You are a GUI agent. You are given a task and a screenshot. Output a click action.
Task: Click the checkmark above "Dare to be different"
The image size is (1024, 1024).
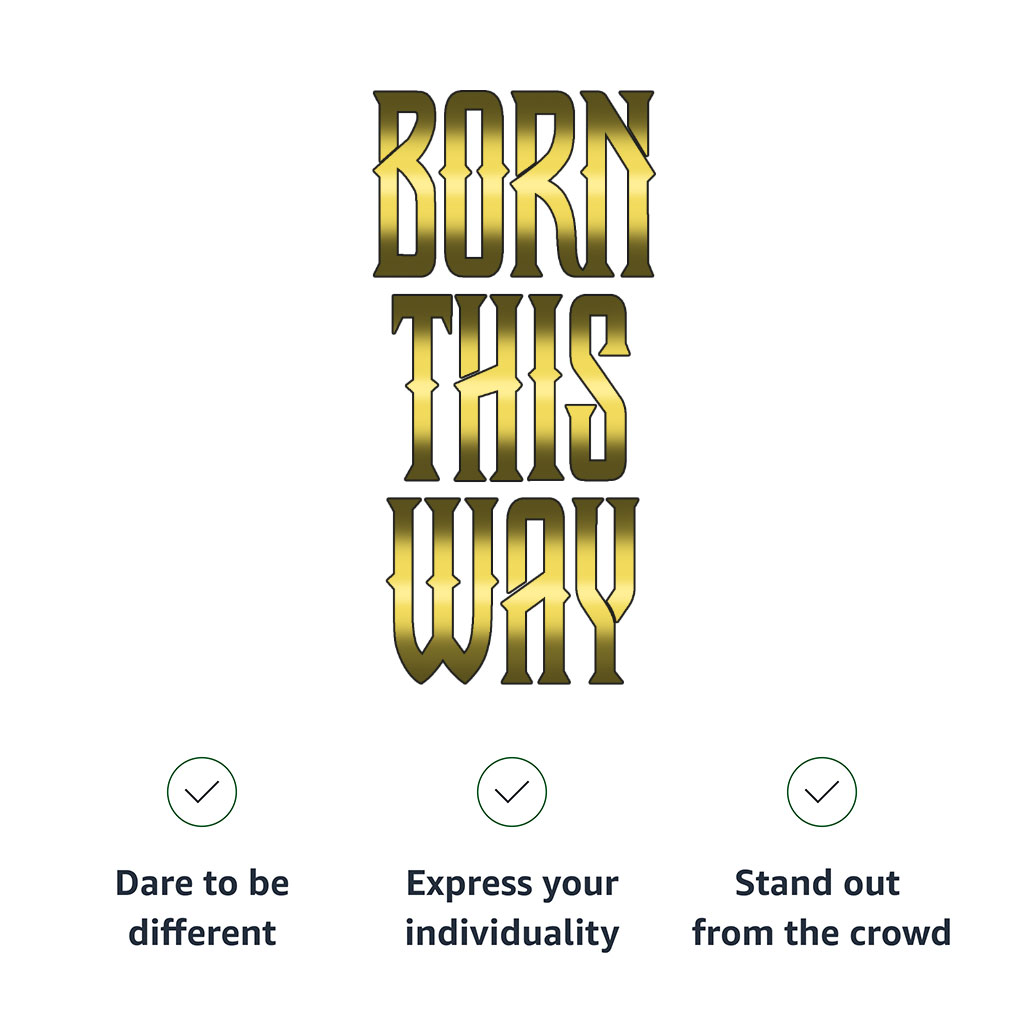tap(202, 792)
